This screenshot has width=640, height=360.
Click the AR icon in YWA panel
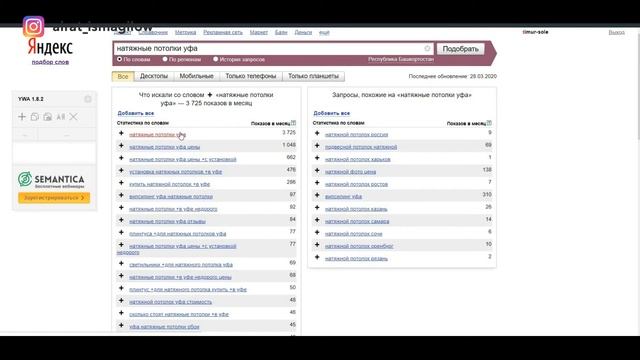point(61,117)
